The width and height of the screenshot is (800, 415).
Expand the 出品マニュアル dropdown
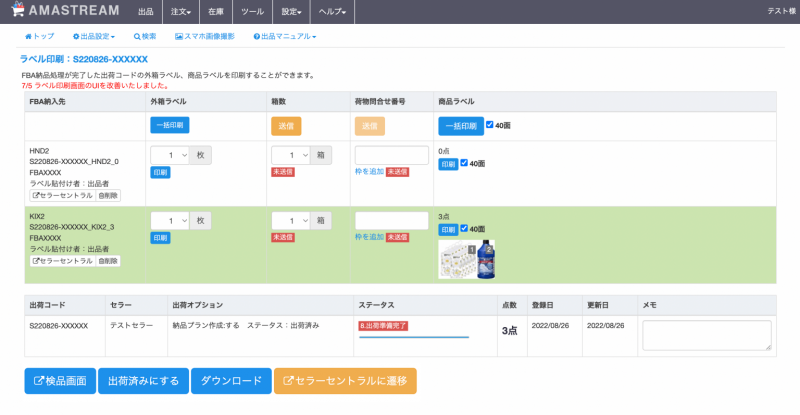pos(285,36)
